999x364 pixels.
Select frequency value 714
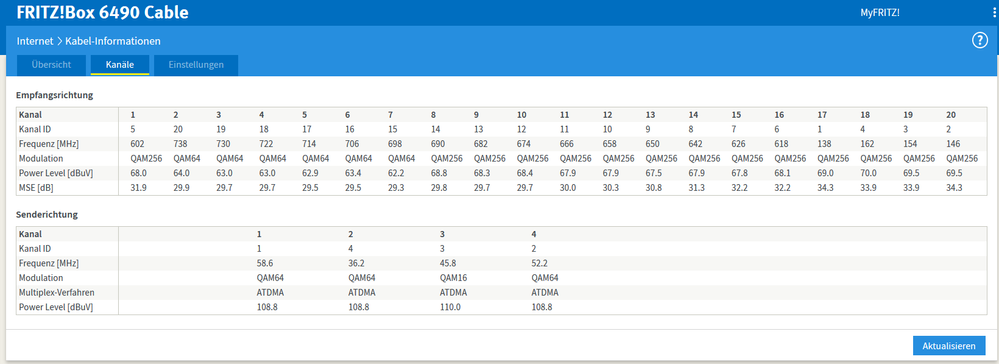pyautogui.click(x=309, y=143)
